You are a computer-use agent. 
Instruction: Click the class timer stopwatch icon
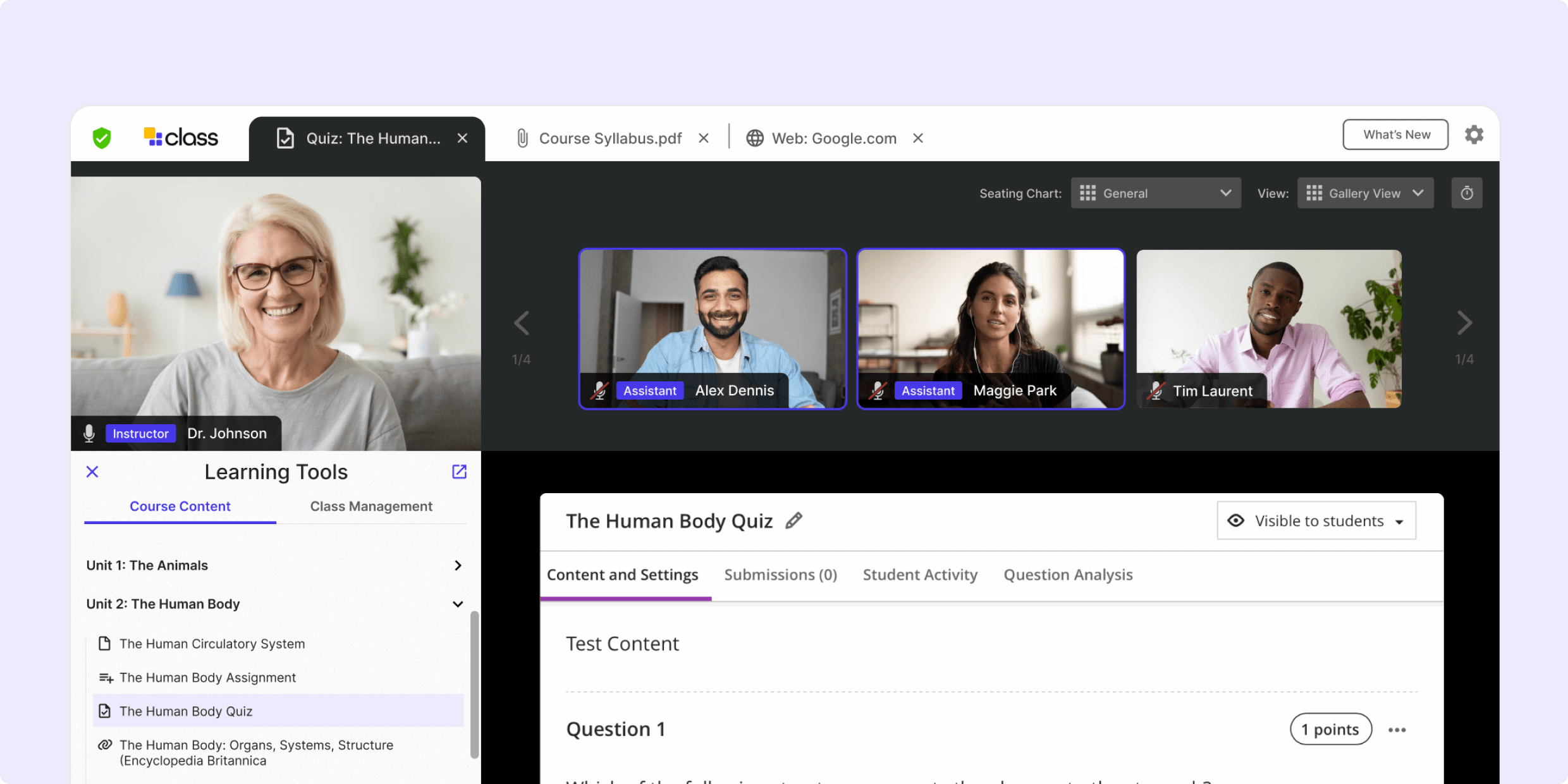[x=1467, y=193]
